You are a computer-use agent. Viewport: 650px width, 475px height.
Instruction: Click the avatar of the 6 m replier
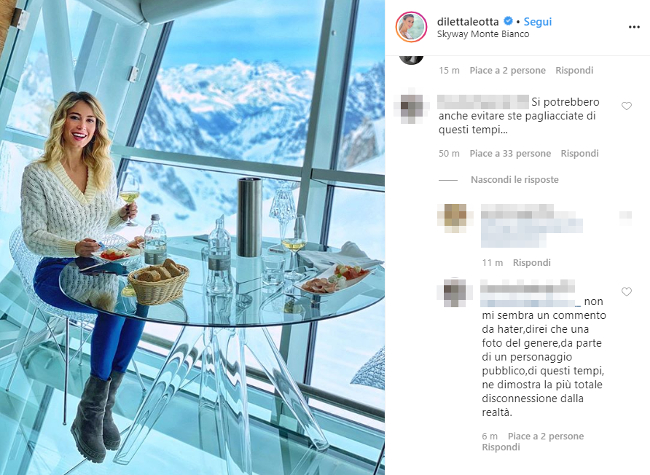tap(455, 292)
